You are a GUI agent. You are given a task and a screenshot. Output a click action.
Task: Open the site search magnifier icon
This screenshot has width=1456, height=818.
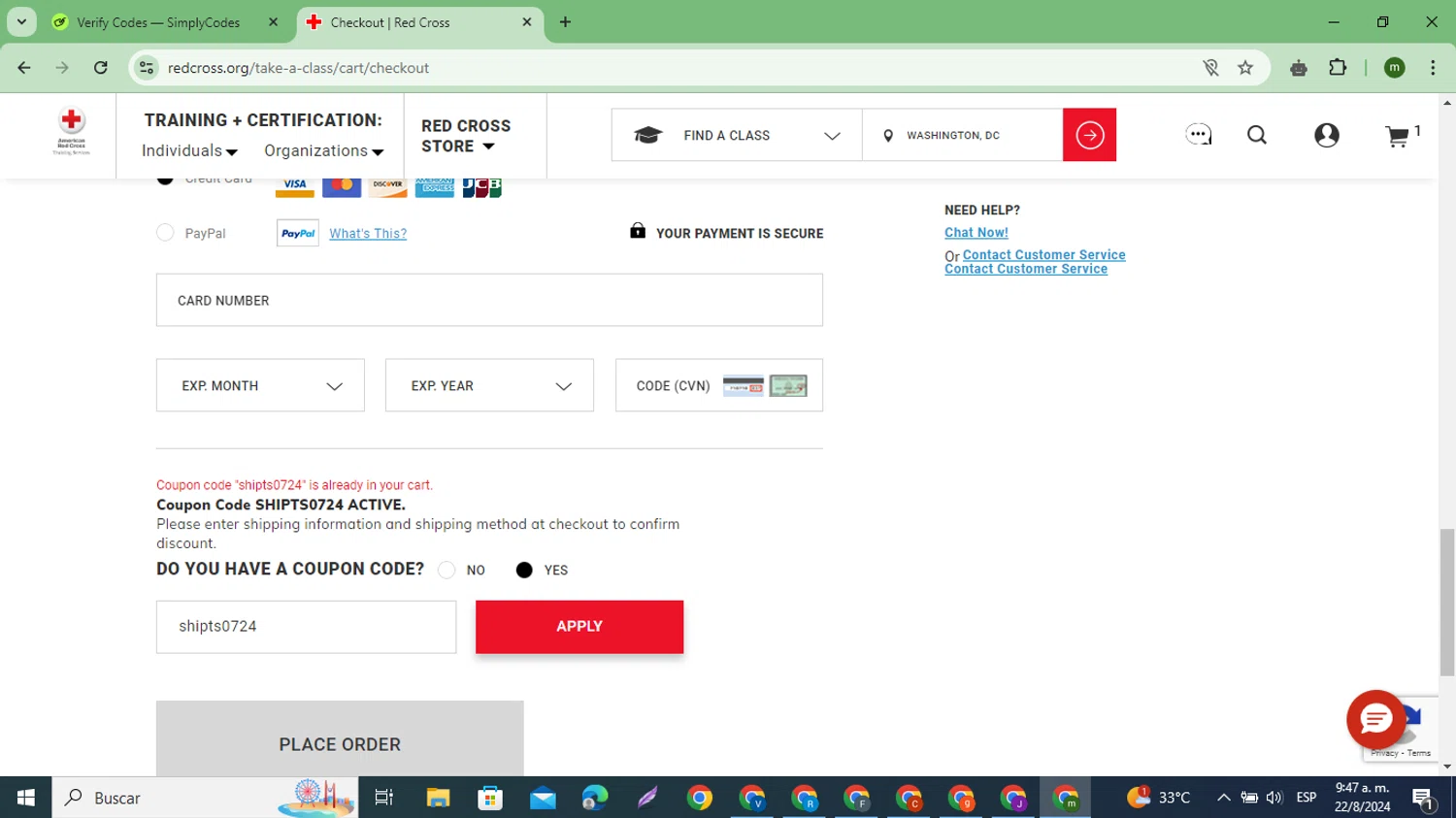[x=1257, y=135]
